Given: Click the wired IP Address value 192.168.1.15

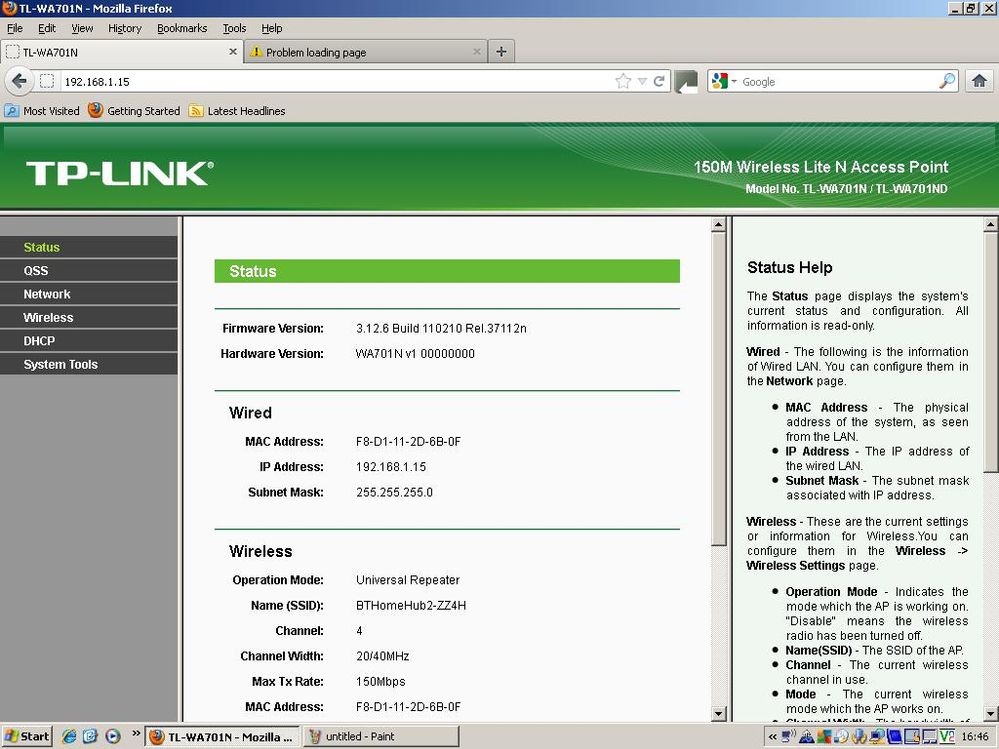Looking at the screenshot, I should [391, 467].
